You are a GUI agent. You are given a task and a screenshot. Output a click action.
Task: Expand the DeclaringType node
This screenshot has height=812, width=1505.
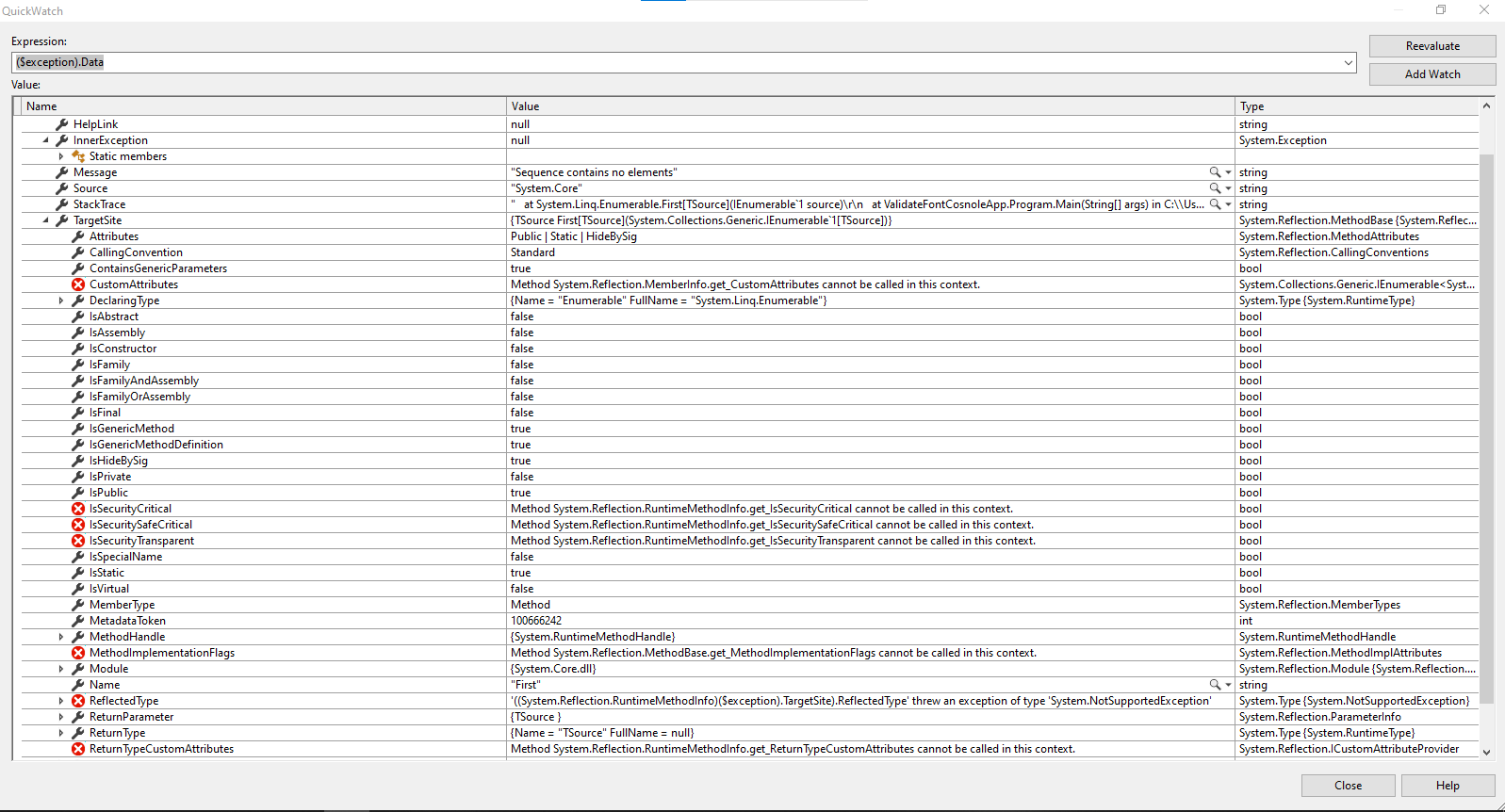(61, 300)
